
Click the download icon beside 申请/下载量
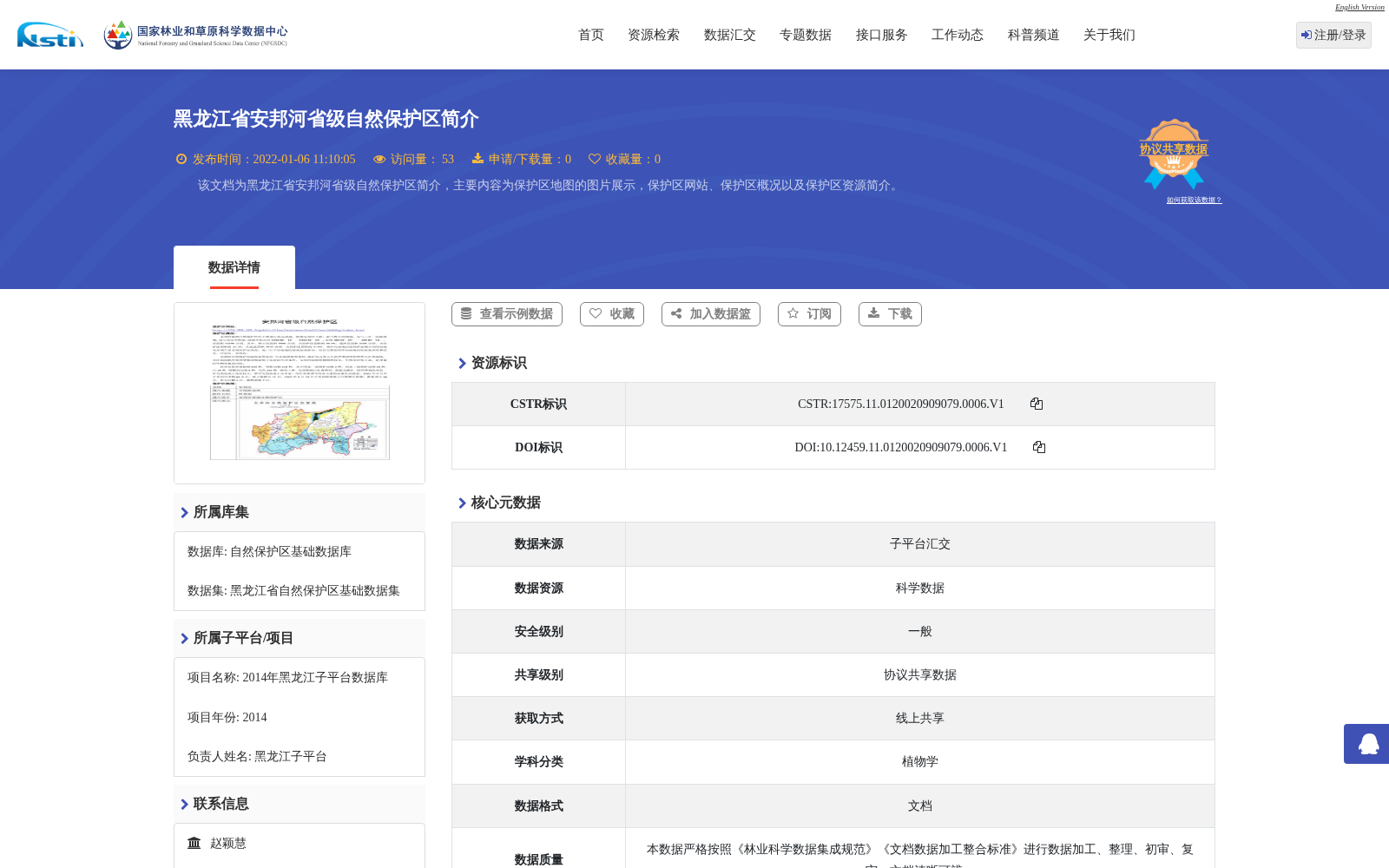coord(477,158)
